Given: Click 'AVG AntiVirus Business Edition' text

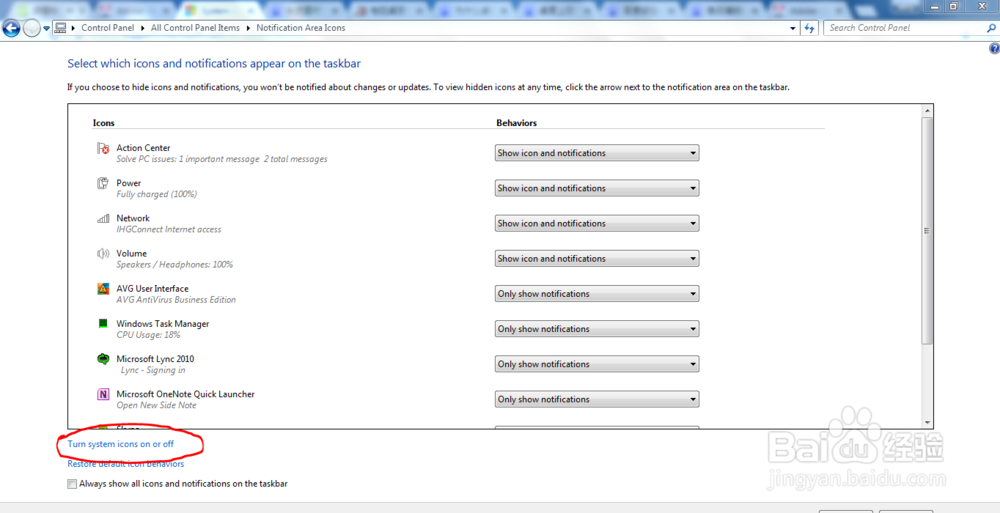Looking at the screenshot, I should point(176,300).
